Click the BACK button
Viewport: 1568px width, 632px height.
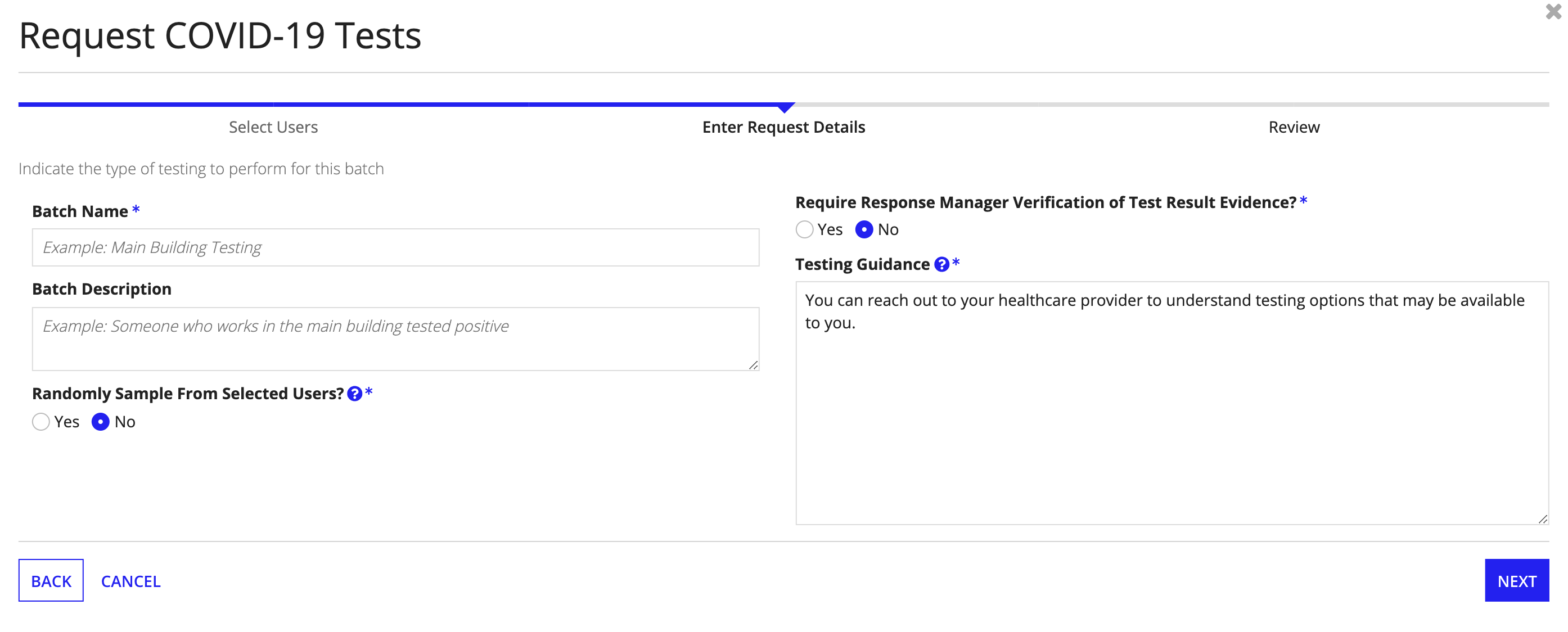51,580
